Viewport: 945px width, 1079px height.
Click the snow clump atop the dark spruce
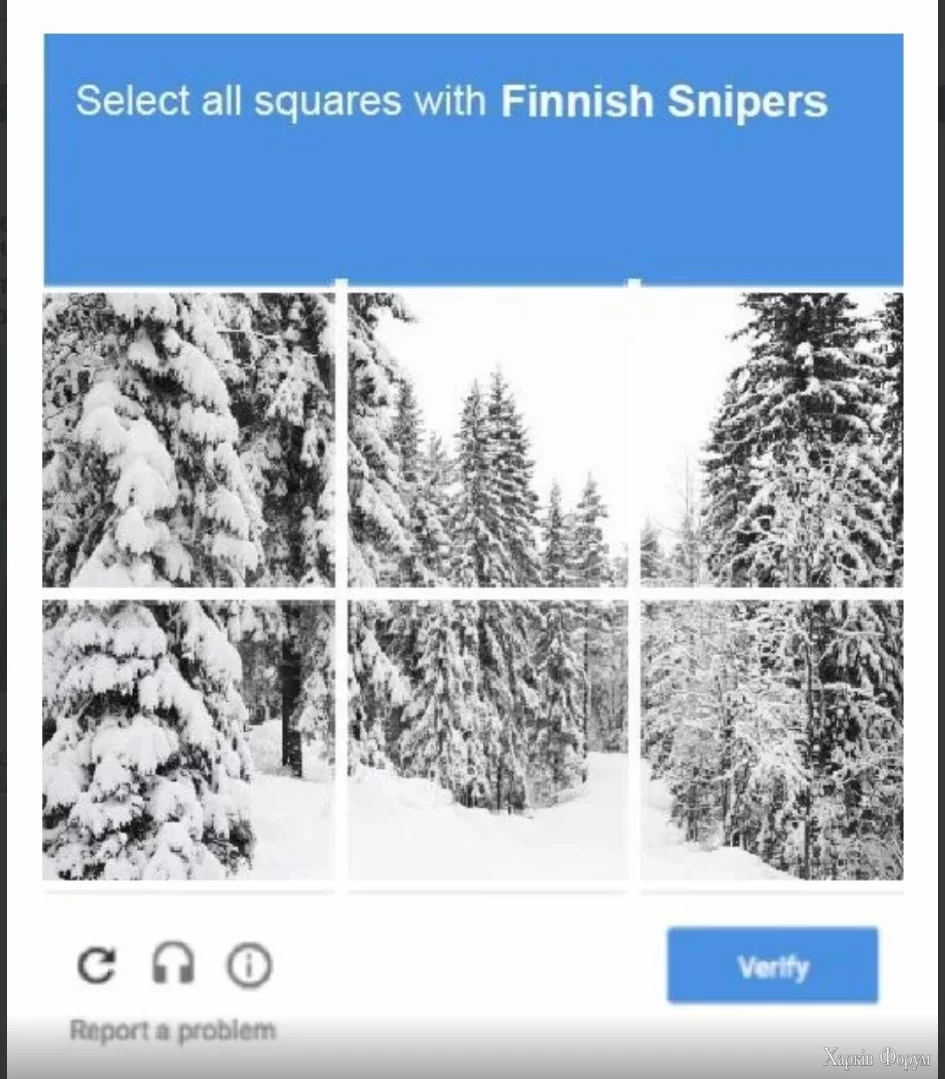(803, 352)
